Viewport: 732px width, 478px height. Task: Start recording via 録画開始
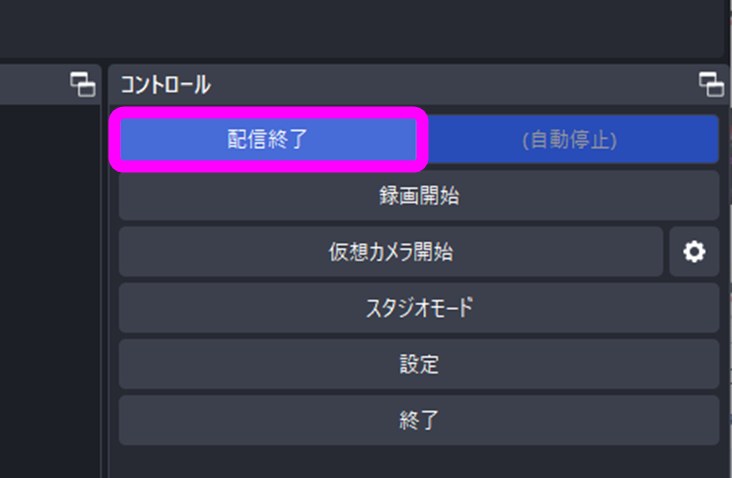click(419, 195)
